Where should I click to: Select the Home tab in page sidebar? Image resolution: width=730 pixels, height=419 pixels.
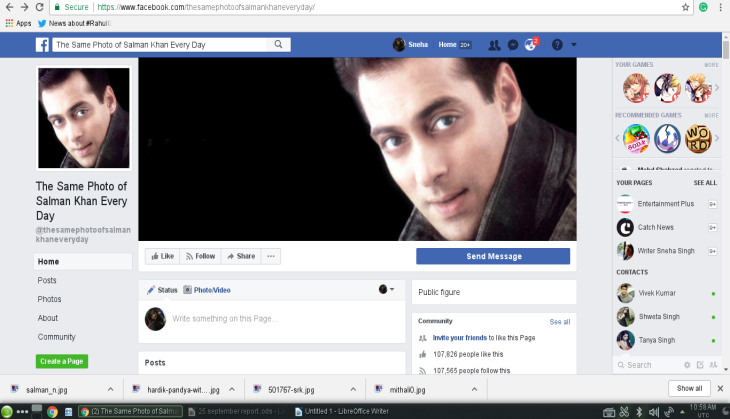point(83,262)
